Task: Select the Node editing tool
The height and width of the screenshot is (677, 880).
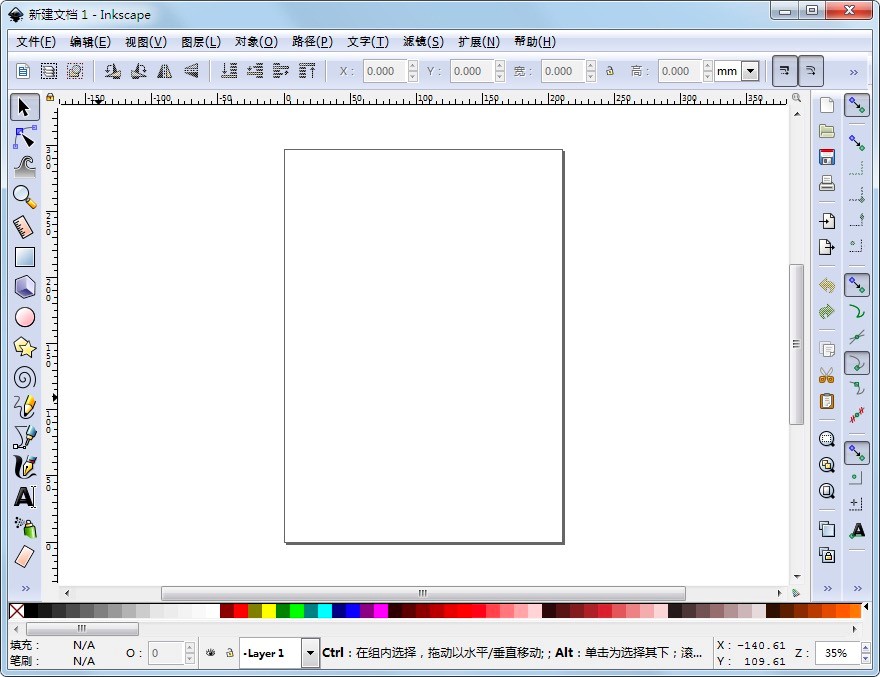Action: pos(25,137)
